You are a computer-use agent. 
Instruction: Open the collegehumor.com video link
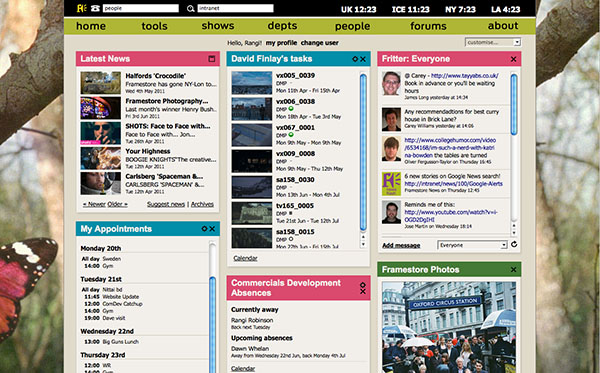click(450, 148)
